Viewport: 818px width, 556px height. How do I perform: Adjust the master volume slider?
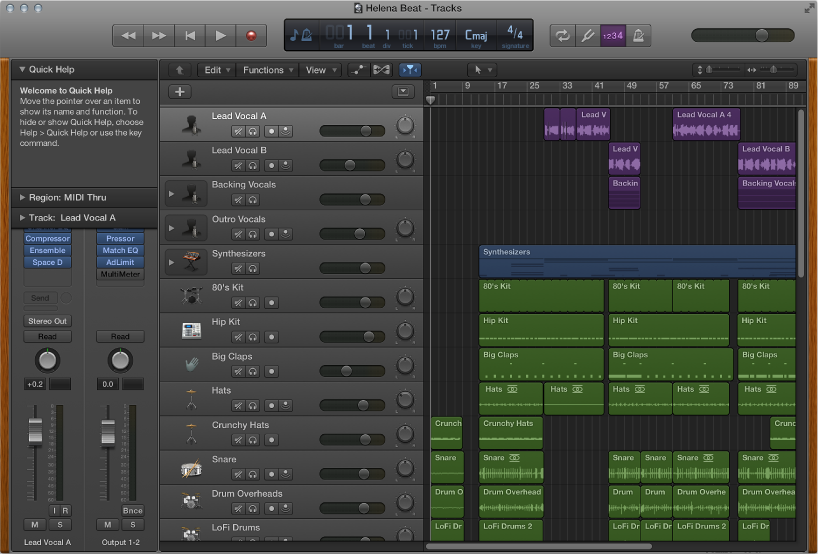pyautogui.click(x=761, y=35)
